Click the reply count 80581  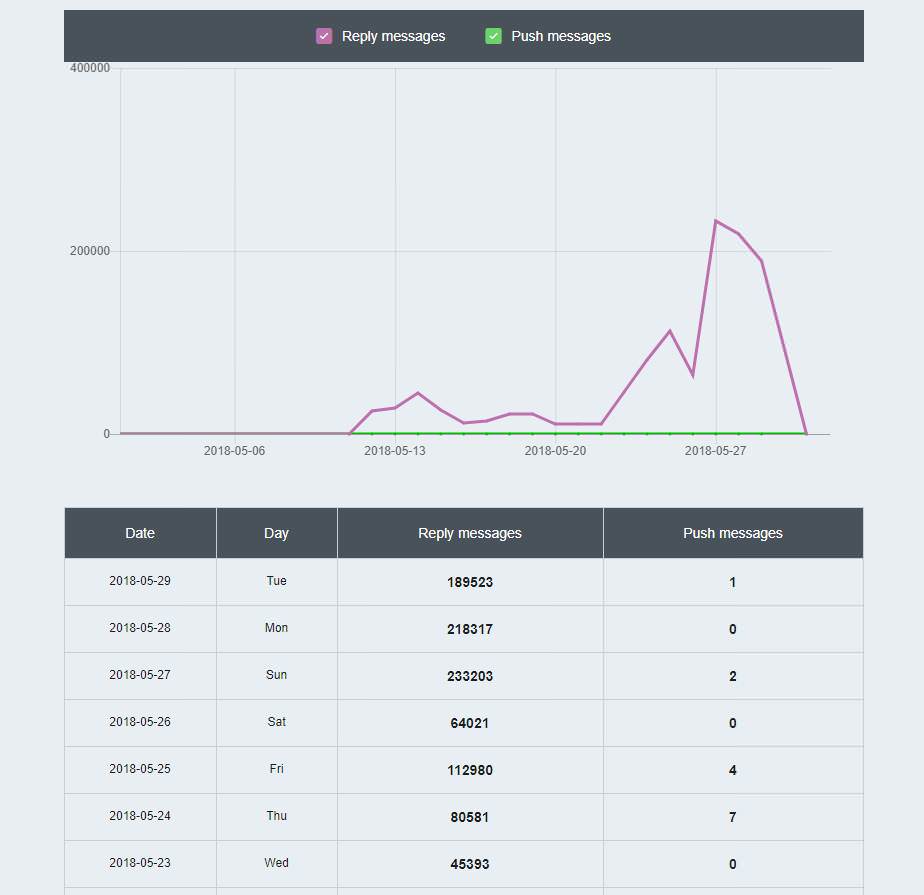[x=470, y=817]
